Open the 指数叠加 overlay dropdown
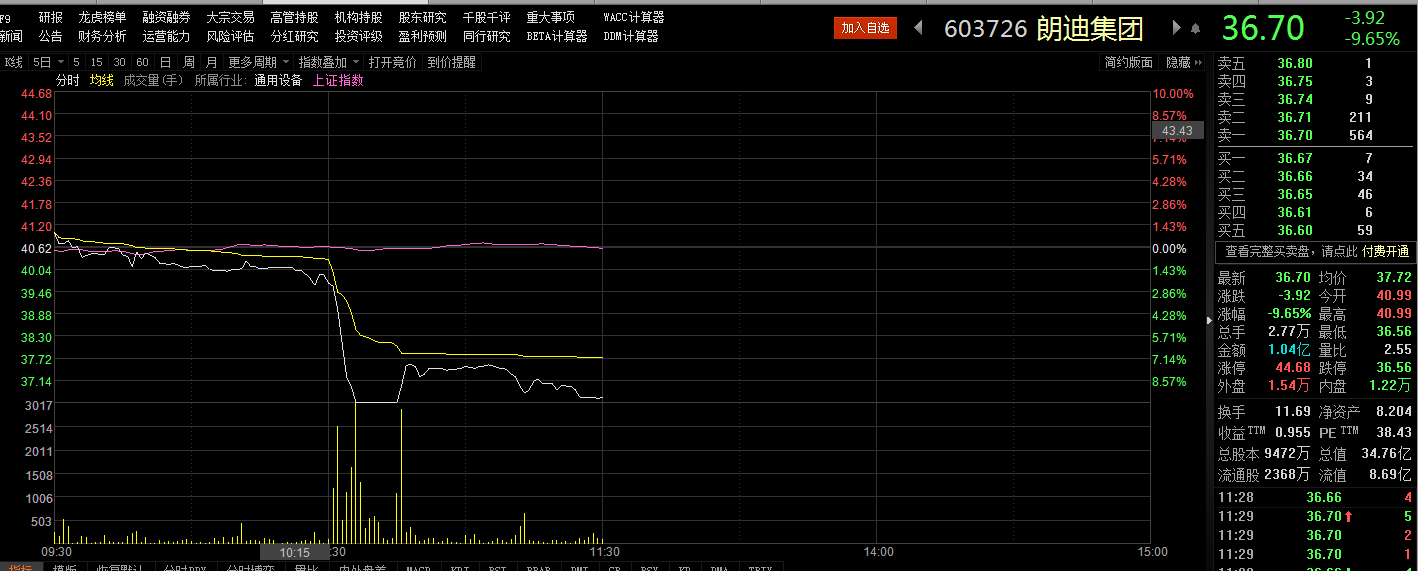This screenshot has height=571, width=1418. point(328,62)
